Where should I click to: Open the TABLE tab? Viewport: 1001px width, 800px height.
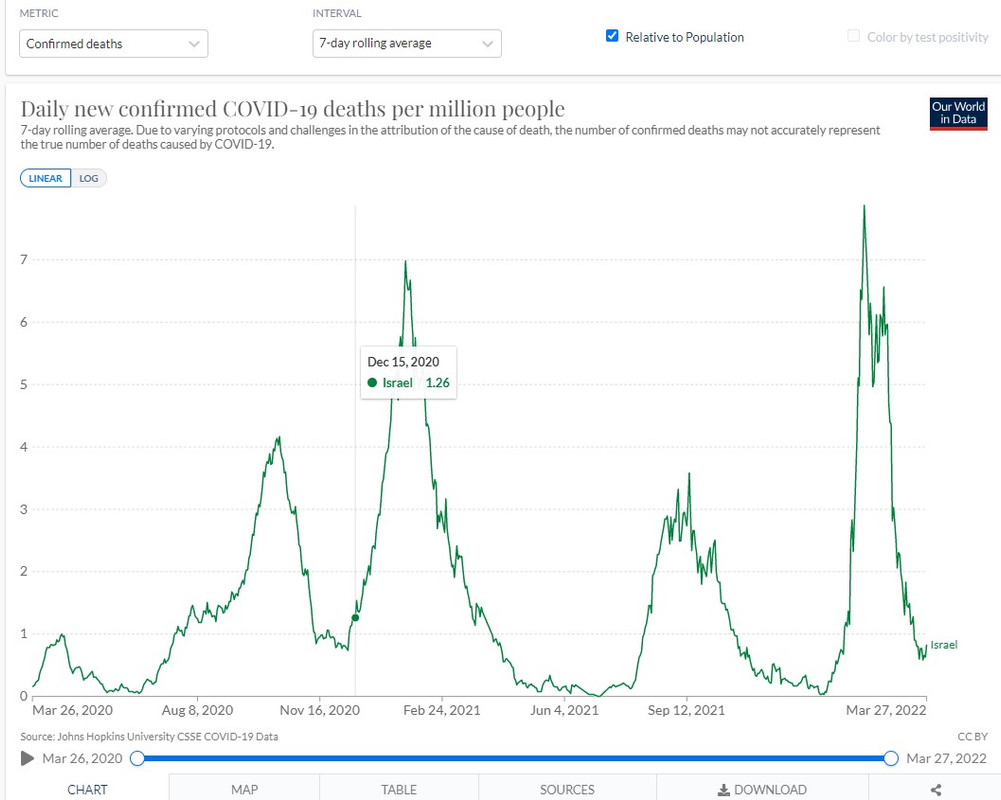(x=399, y=789)
